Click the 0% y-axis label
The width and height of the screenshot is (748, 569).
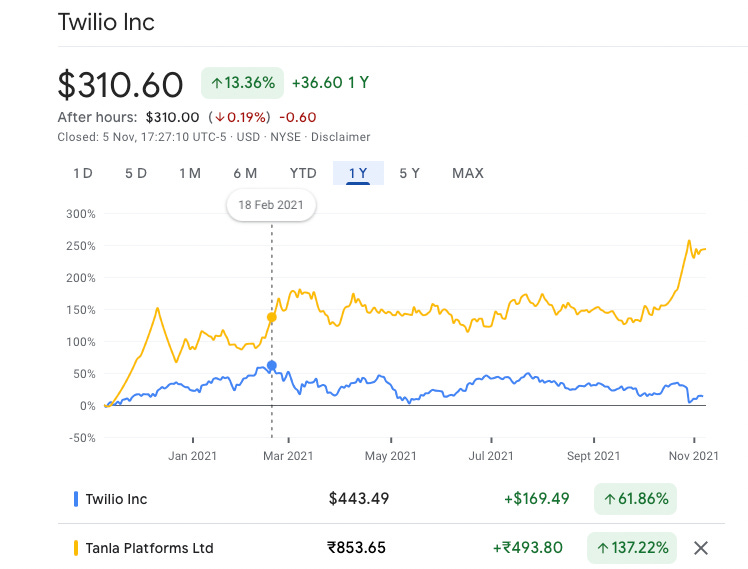click(x=87, y=406)
